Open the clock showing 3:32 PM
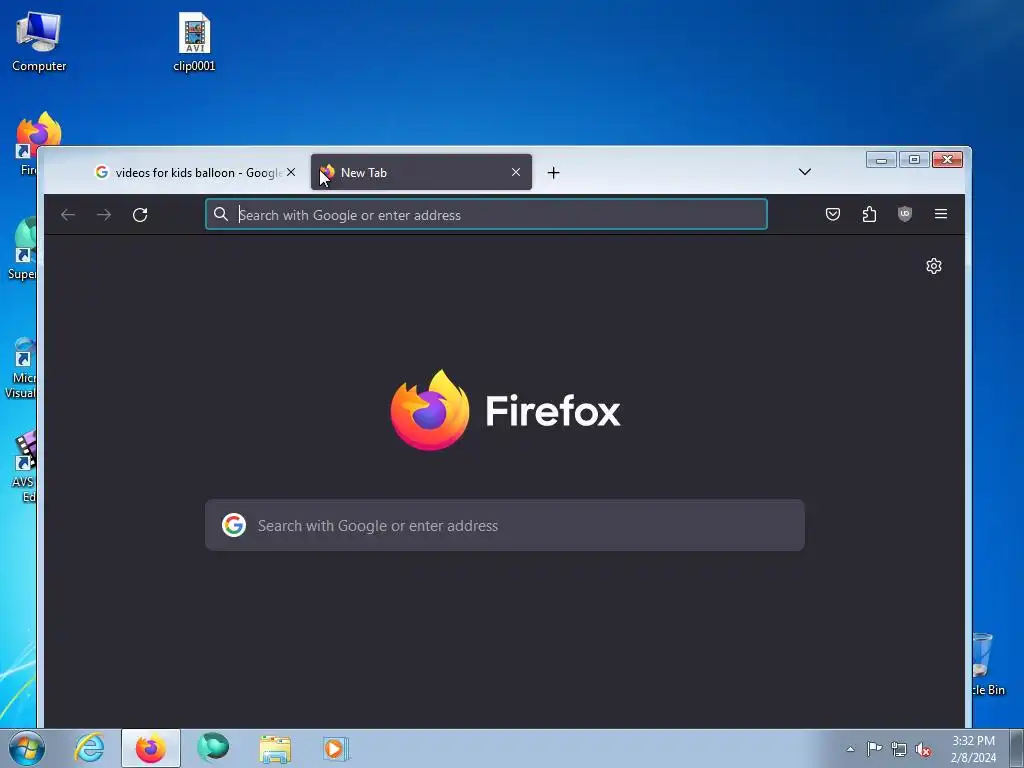 pos(973,749)
